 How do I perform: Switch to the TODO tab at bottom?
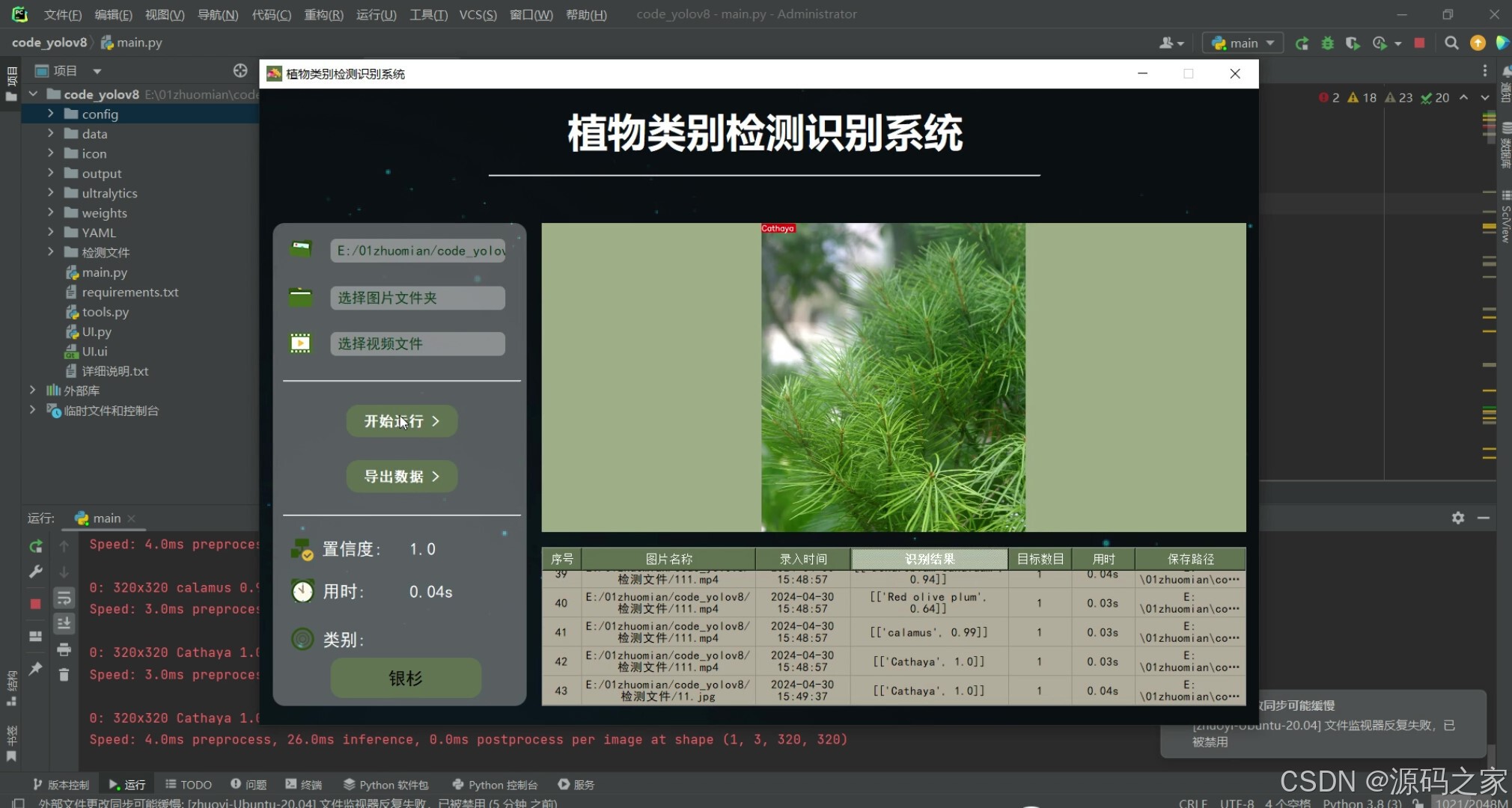(188, 784)
